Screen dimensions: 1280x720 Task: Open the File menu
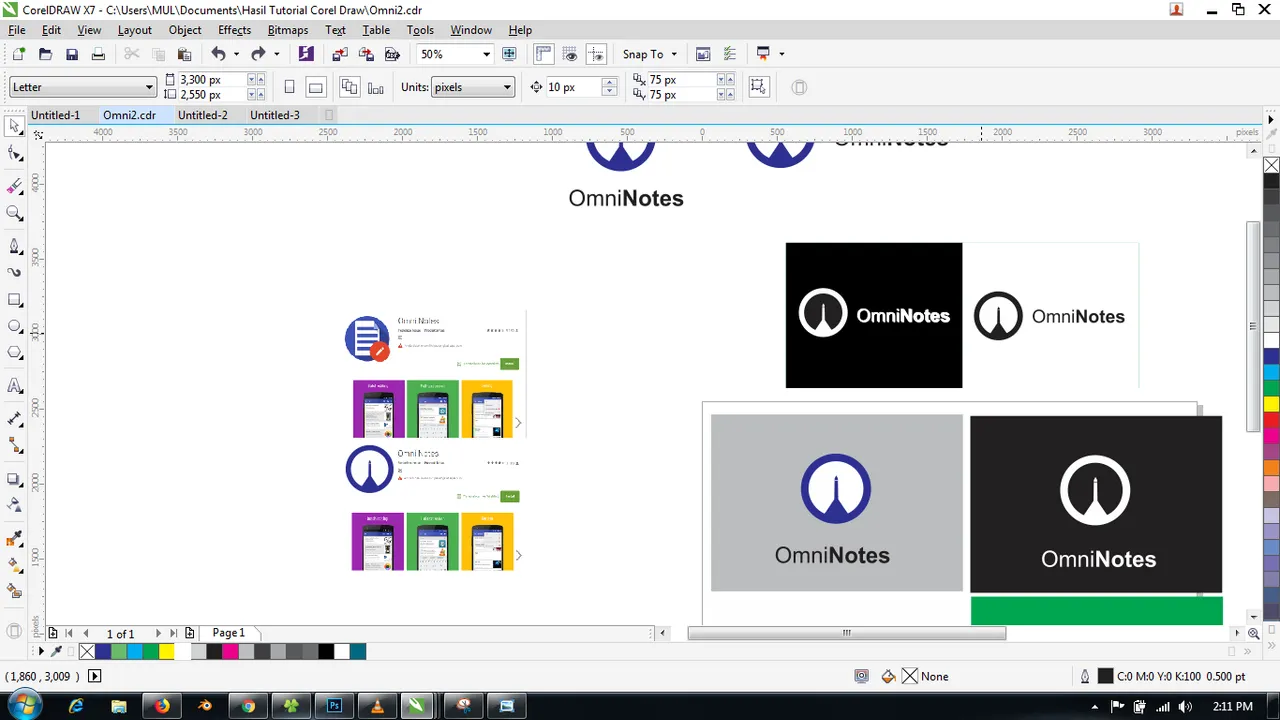point(17,30)
